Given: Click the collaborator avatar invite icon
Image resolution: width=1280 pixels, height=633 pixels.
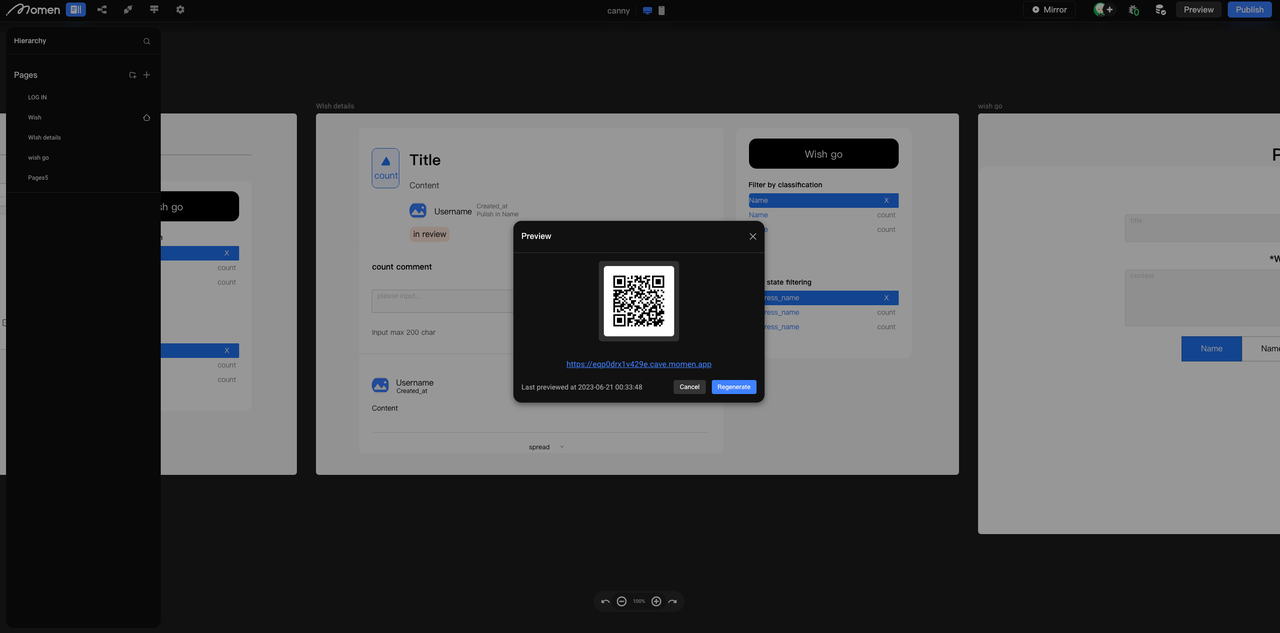Looking at the screenshot, I should [x=1104, y=9].
